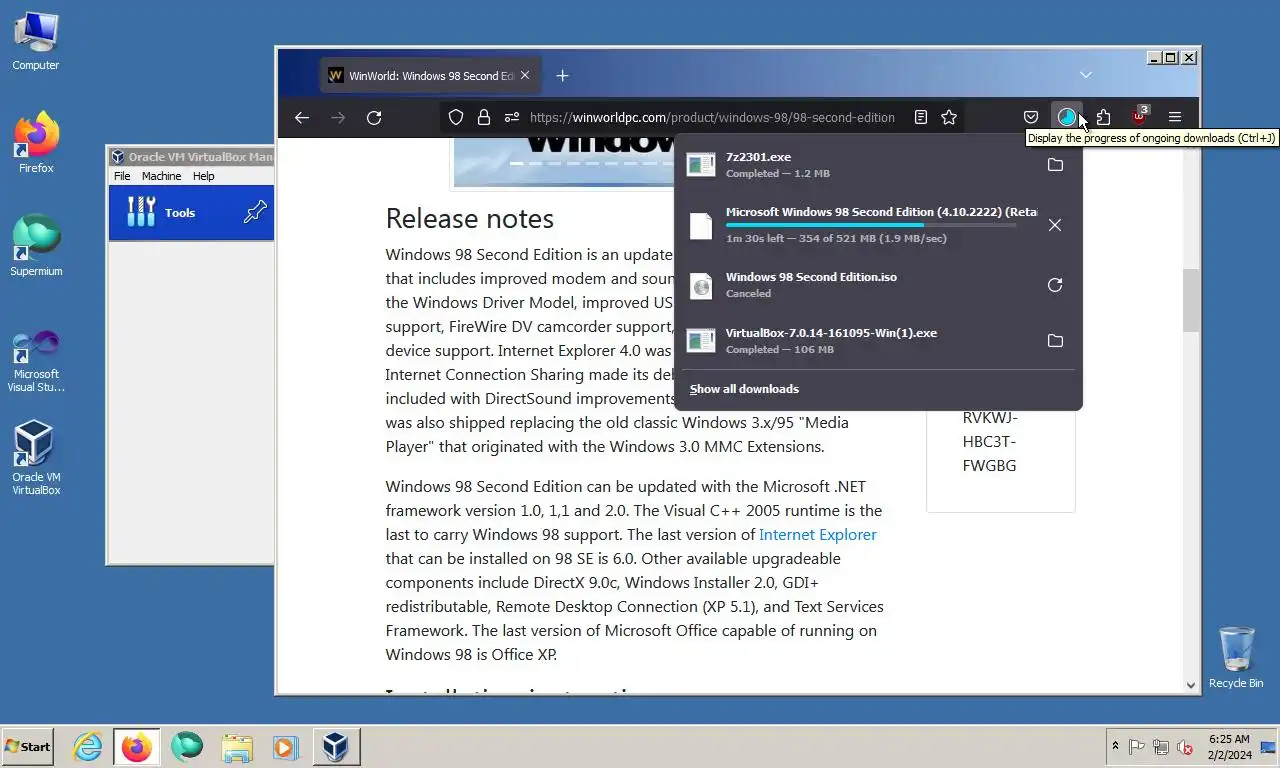
Task: Select the Microsoft Visual Studio desktop shortcut
Action: pos(36,362)
